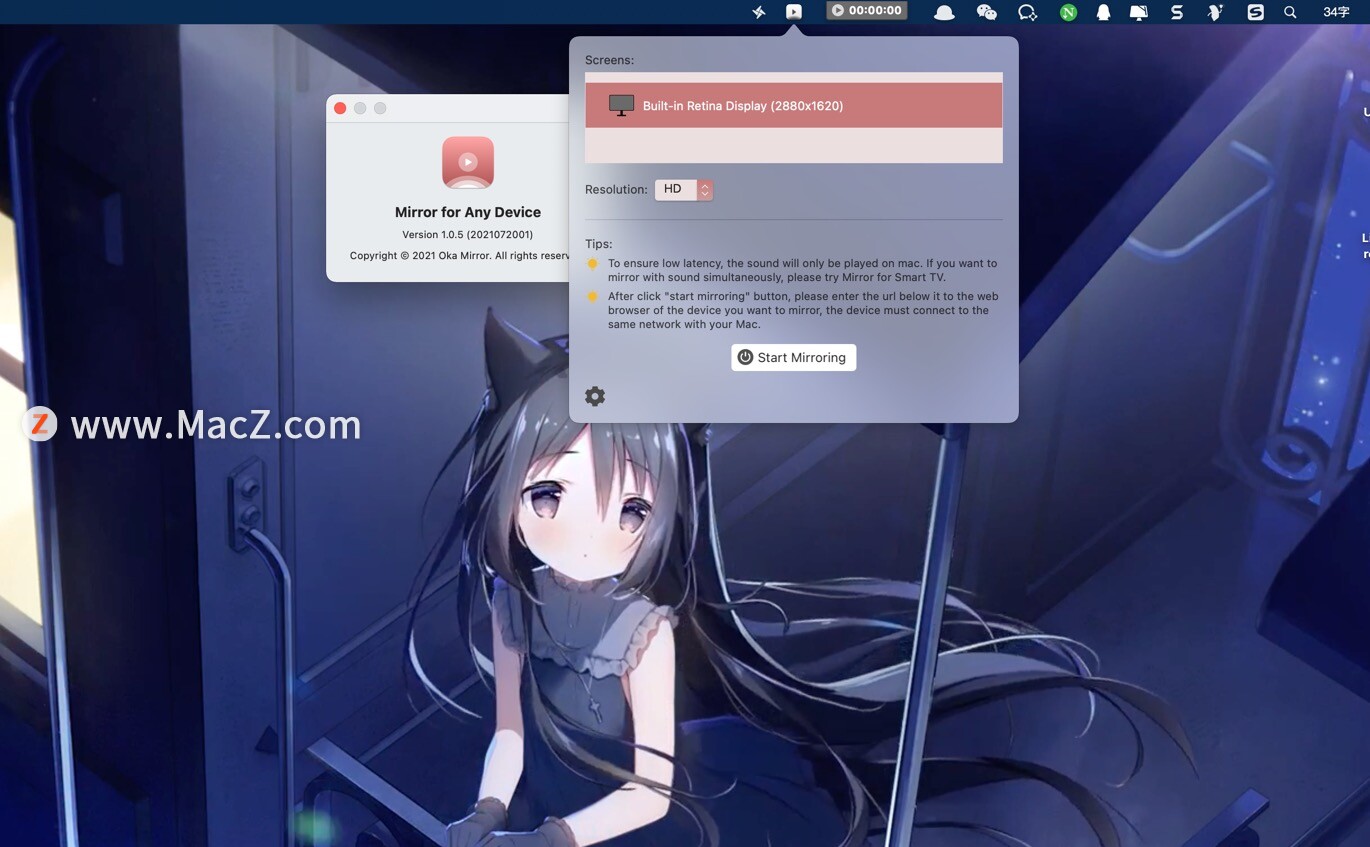Open the Sogou input square S icon
Image resolution: width=1370 pixels, height=847 pixels.
1256,12
